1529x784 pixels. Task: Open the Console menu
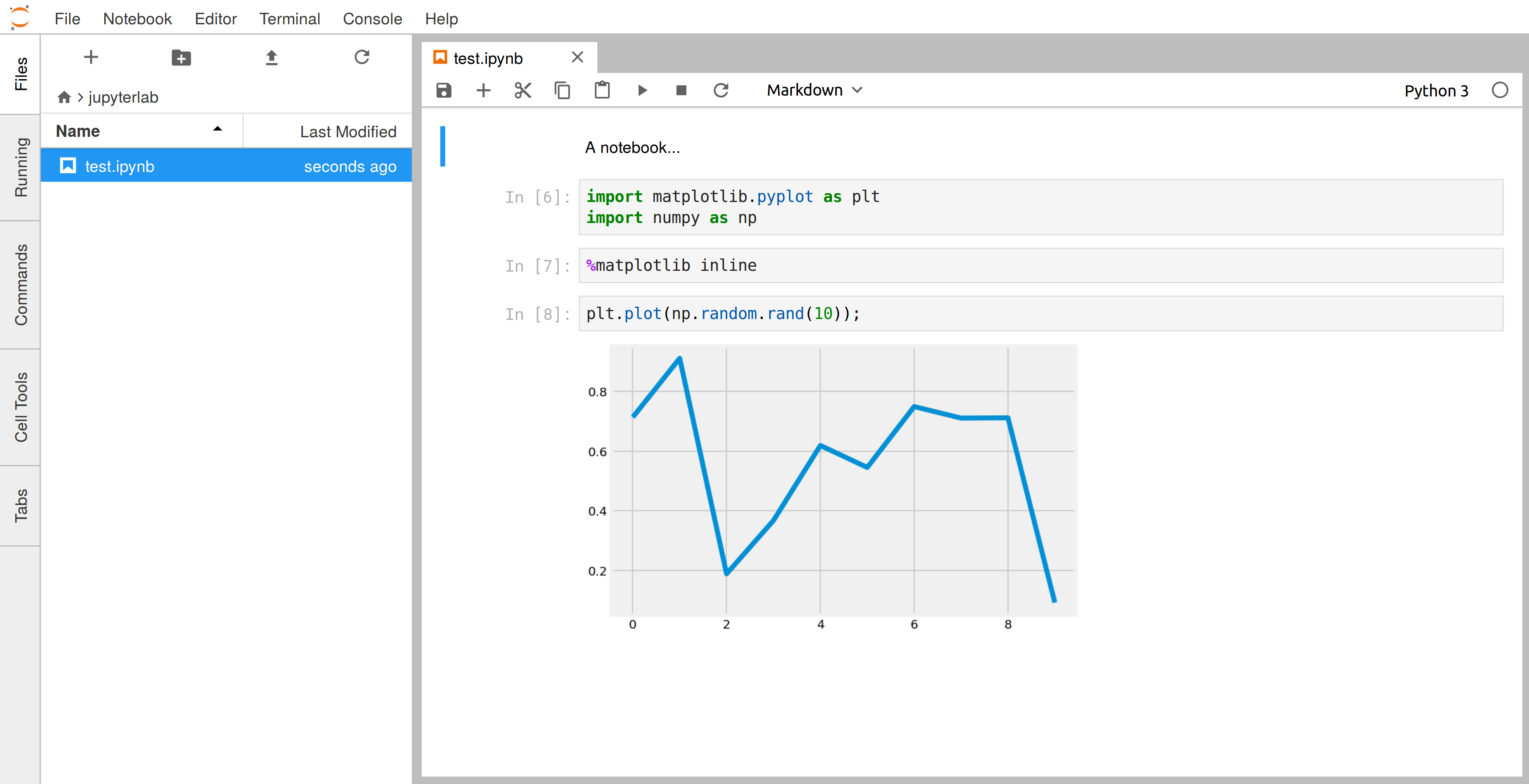(372, 19)
